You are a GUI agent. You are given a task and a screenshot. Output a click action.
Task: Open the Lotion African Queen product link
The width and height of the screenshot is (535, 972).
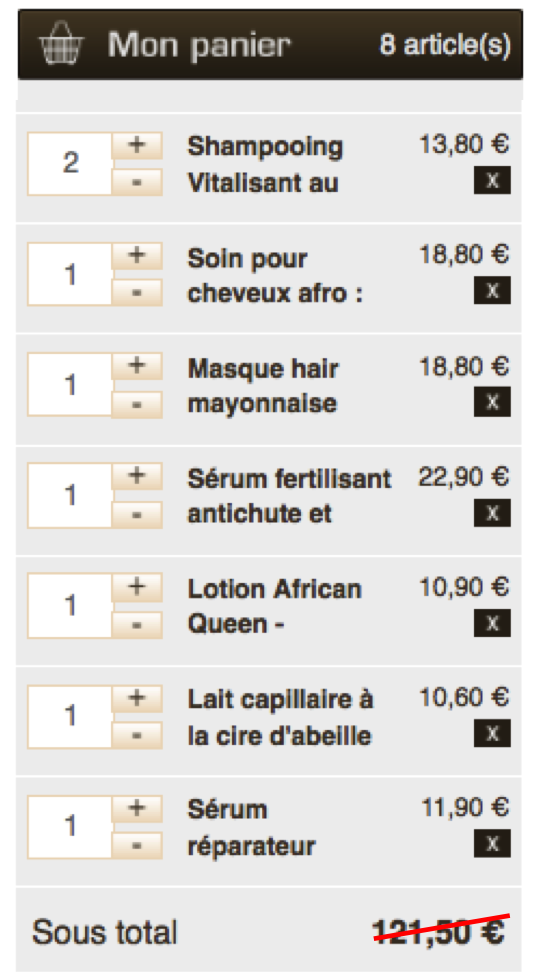click(274, 607)
